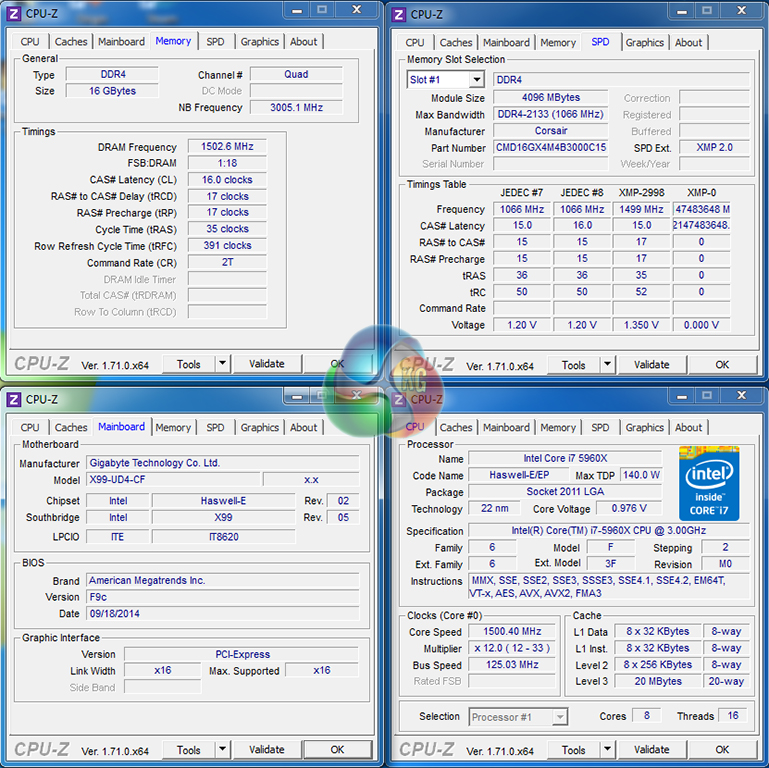Open the Graphics tab in the SPD window
769x768 pixels.
[644, 43]
